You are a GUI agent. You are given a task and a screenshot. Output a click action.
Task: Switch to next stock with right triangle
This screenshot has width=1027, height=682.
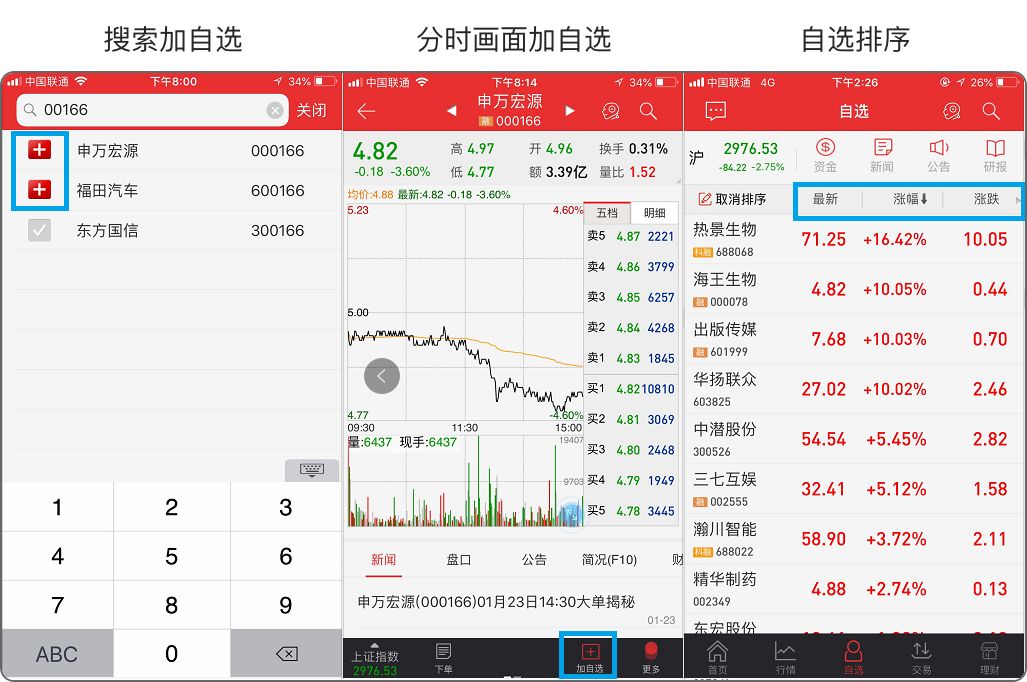(x=570, y=111)
